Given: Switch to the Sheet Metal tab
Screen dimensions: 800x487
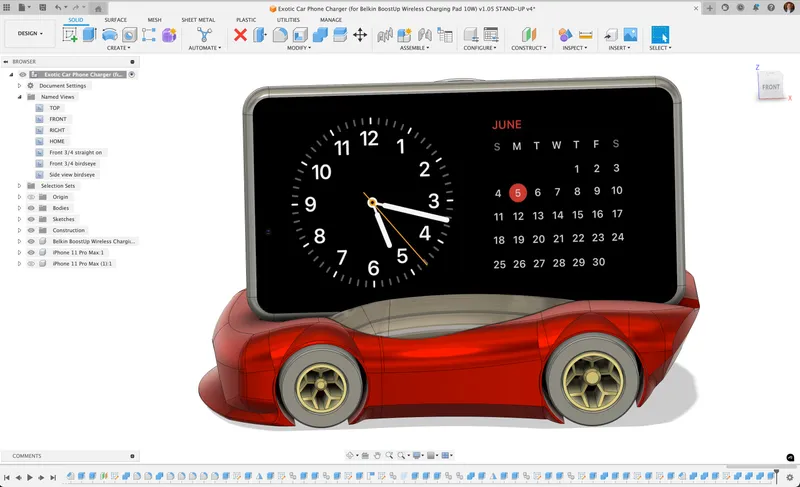Looking at the screenshot, I should tap(198, 19).
